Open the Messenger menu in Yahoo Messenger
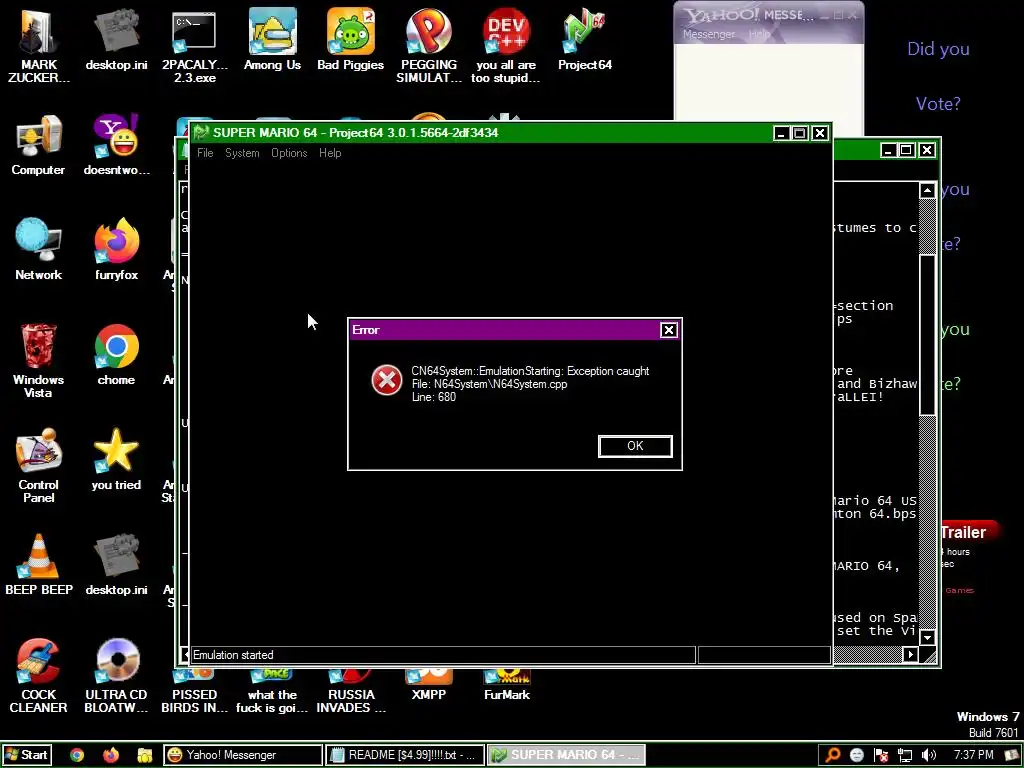 tap(709, 34)
